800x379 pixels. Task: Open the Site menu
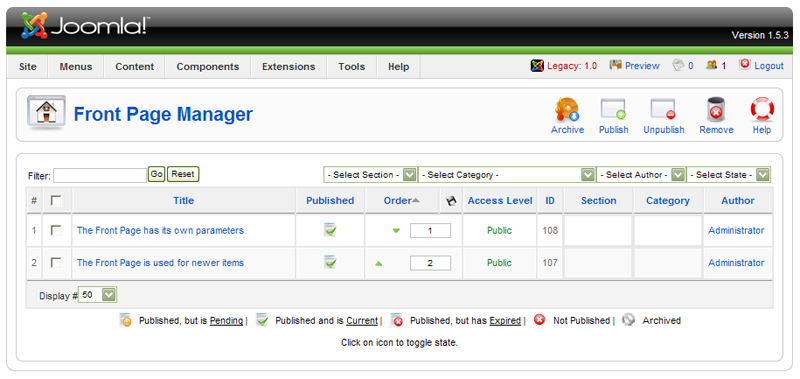(28, 67)
